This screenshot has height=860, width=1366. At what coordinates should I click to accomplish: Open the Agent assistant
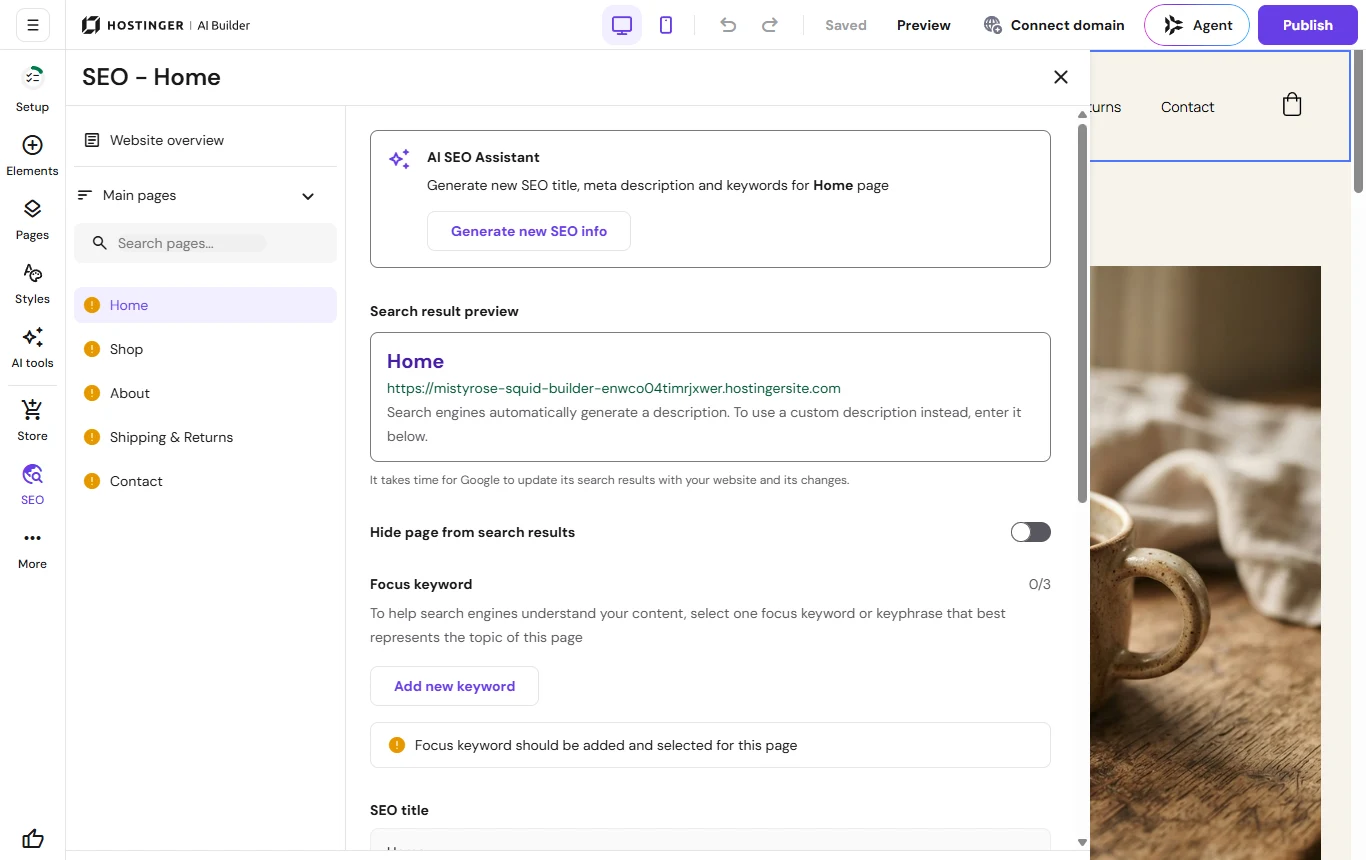tap(1197, 25)
